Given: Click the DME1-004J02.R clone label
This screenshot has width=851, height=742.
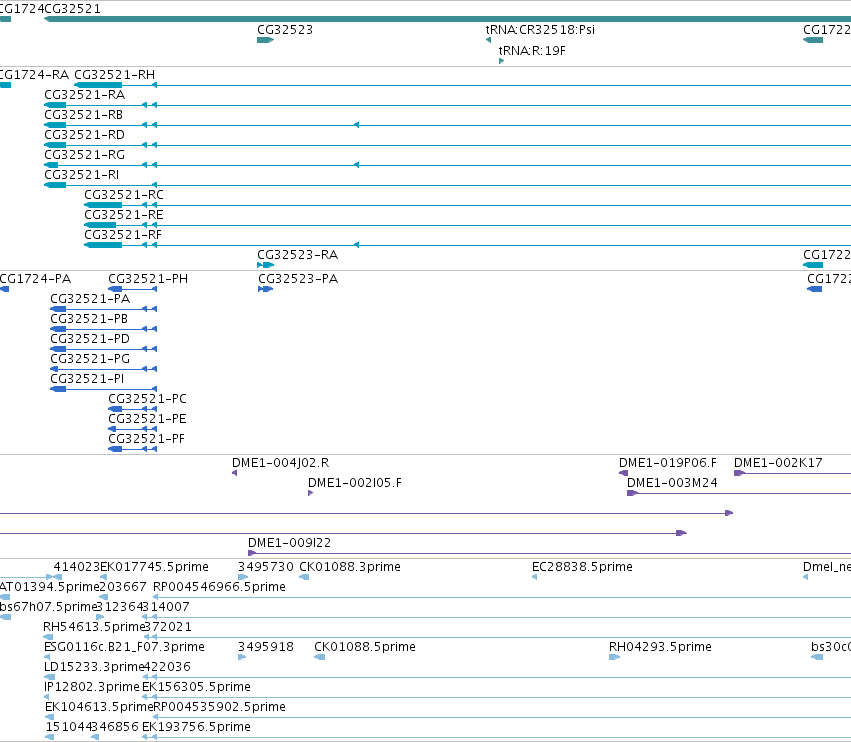Looking at the screenshot, I should coord(281,463).
